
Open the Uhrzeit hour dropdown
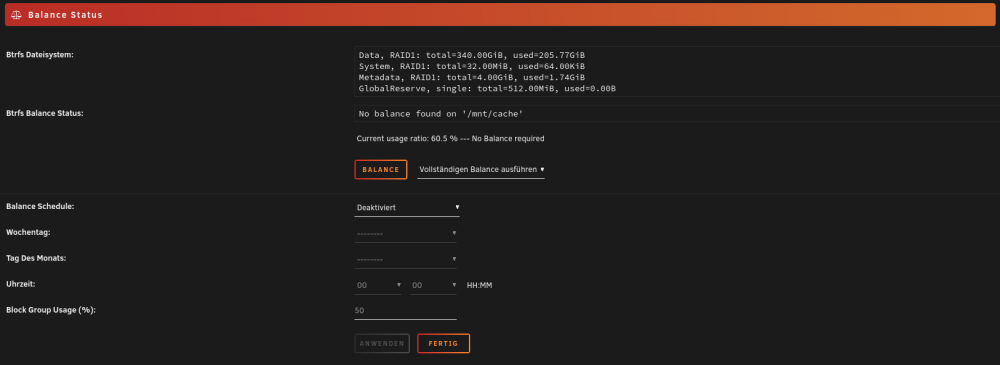coord(378,285)
